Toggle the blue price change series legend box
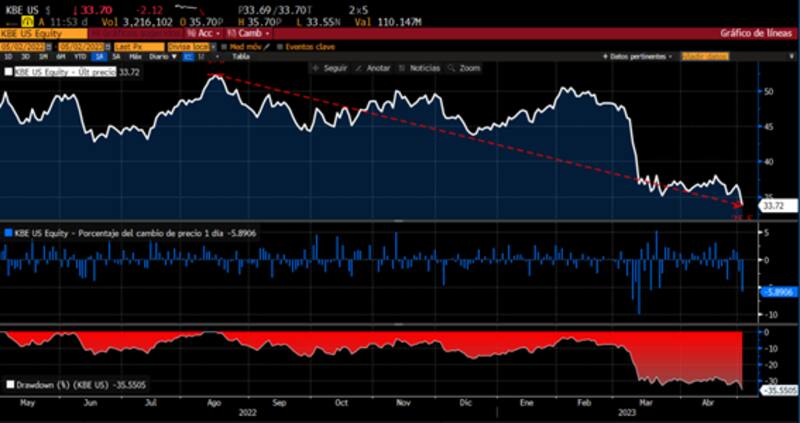This screenshot has width=800, height=423. [9, 231]
